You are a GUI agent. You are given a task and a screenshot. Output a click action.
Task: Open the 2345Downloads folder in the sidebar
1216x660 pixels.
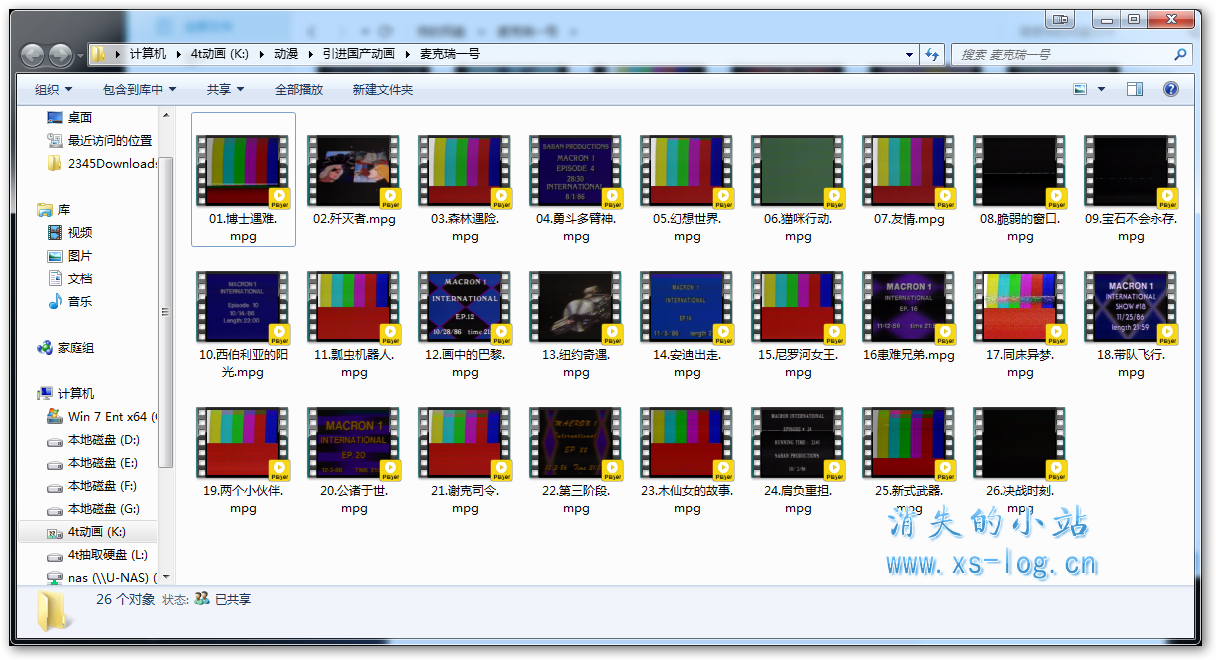tap(102, 164)
